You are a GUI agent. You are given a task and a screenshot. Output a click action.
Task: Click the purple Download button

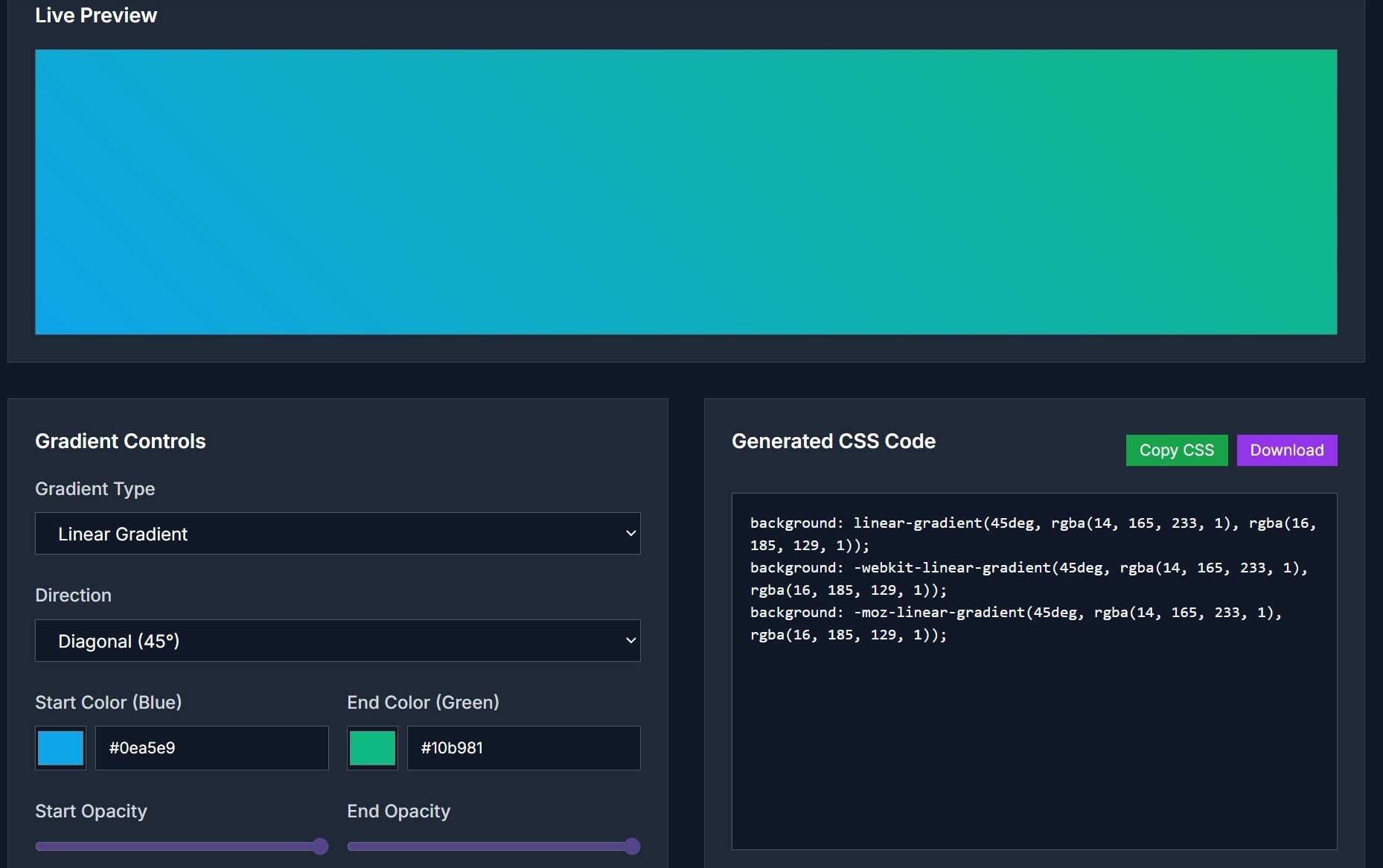point(1286,450)
